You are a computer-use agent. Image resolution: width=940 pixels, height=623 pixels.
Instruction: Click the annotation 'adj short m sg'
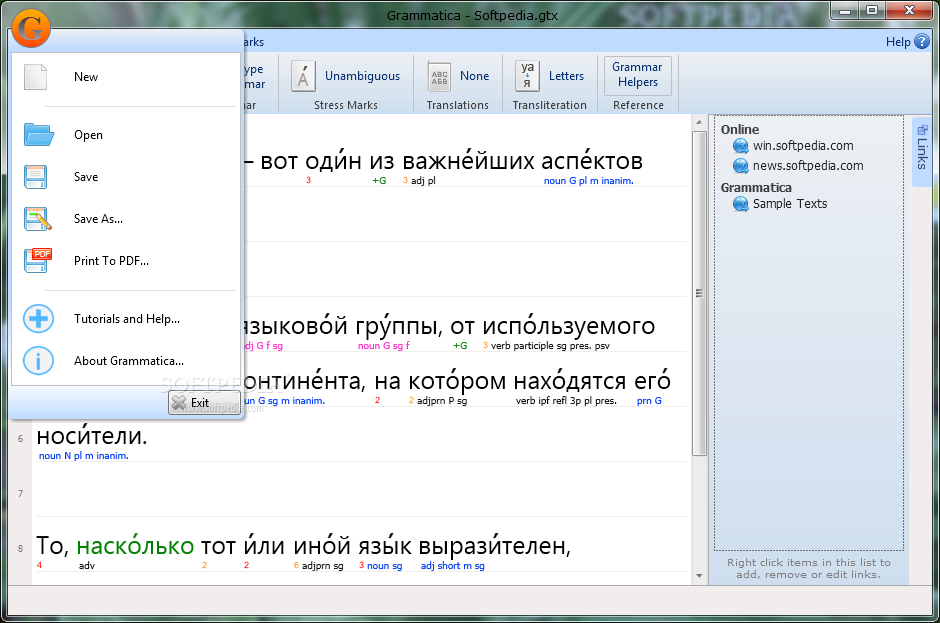453,565
